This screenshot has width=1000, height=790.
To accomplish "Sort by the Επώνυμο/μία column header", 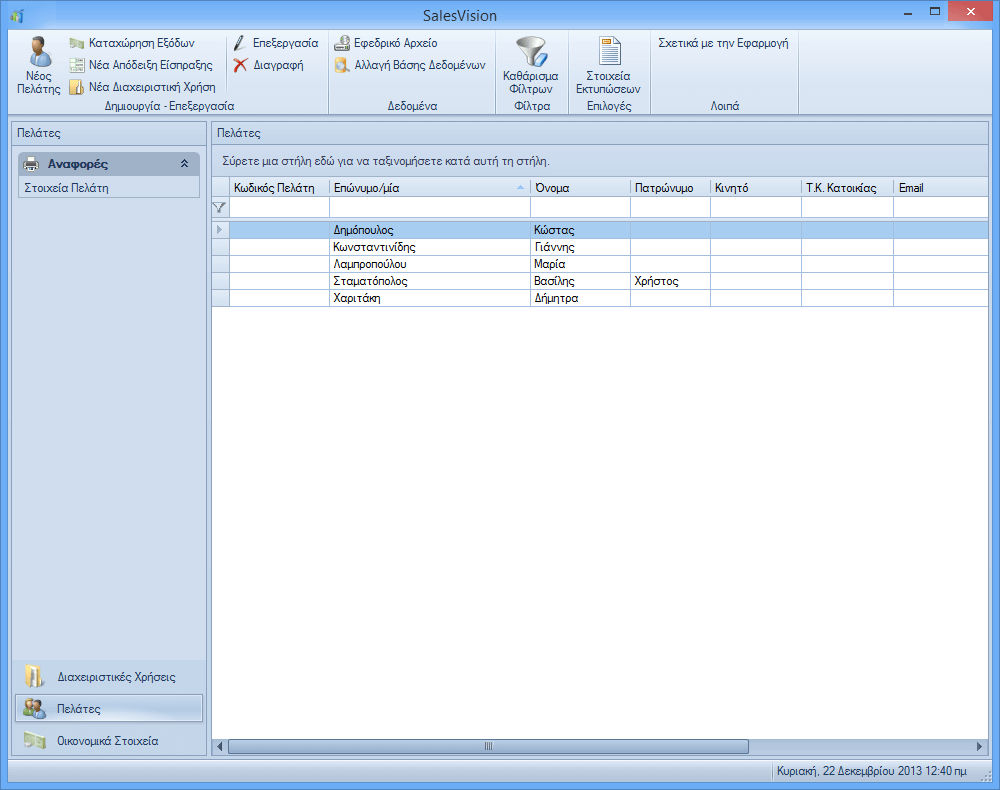I will click(428, 187).
